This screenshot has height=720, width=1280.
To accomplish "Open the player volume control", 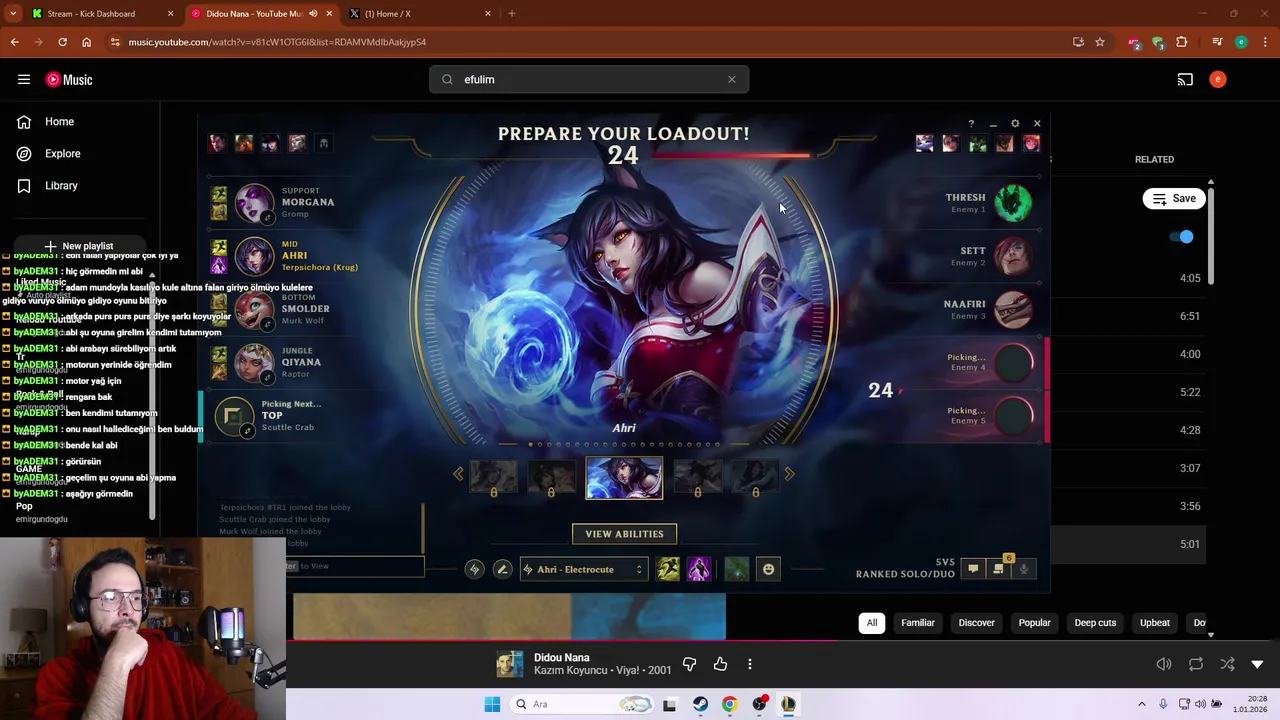I will (1164, 664).
